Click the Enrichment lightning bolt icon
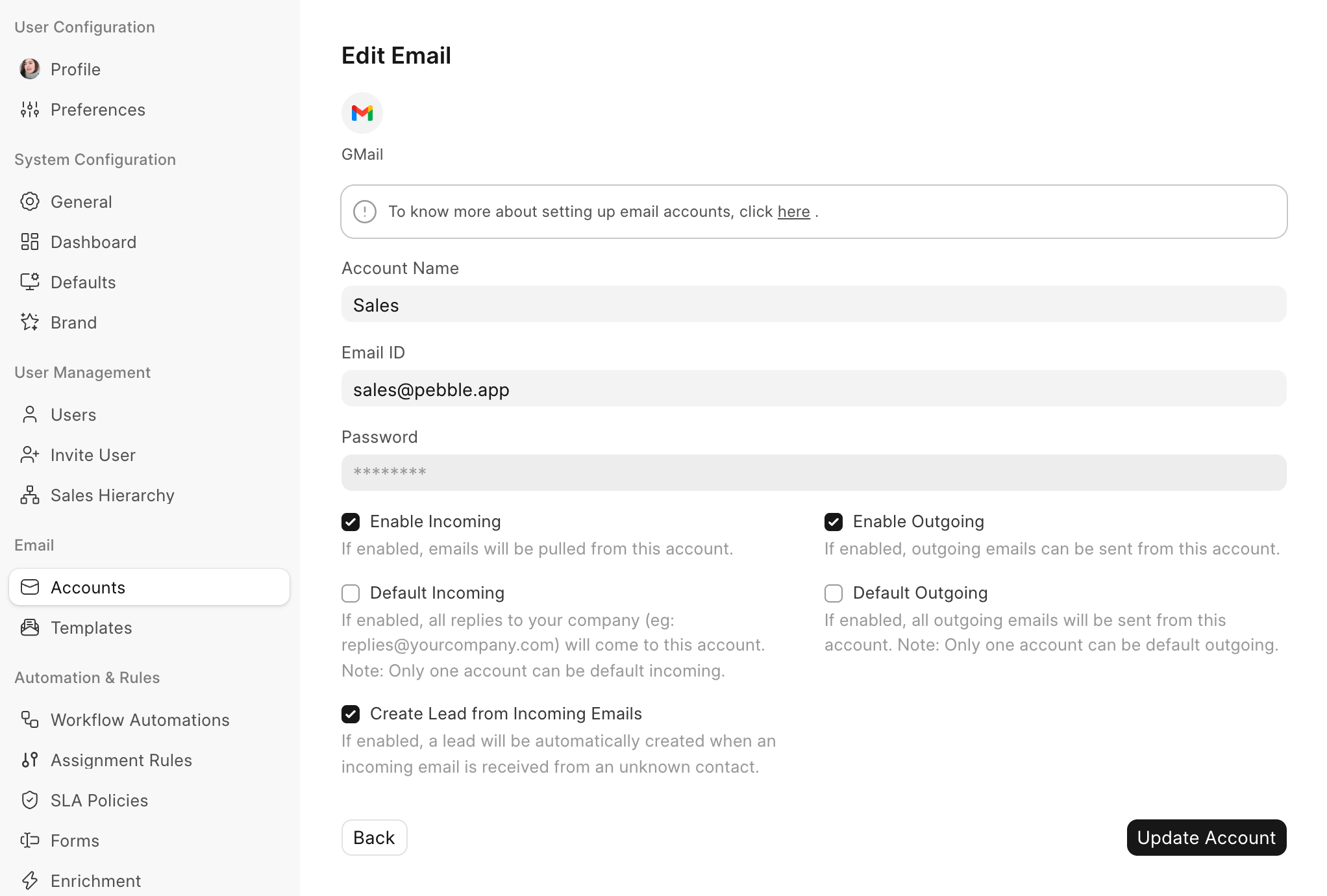 pyautogui.click(x=30, y=880)
